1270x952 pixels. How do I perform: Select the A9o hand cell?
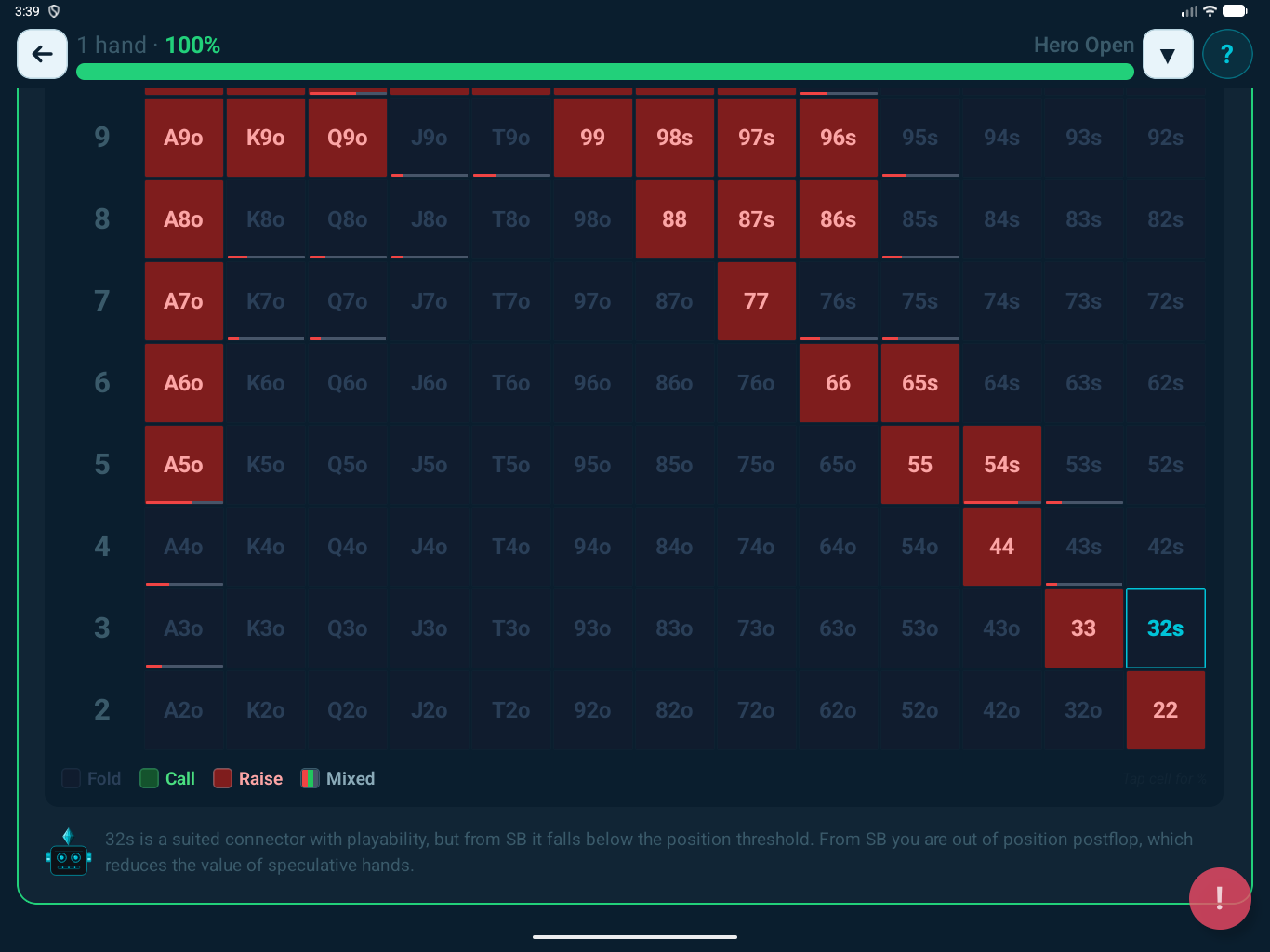(183, 138)
